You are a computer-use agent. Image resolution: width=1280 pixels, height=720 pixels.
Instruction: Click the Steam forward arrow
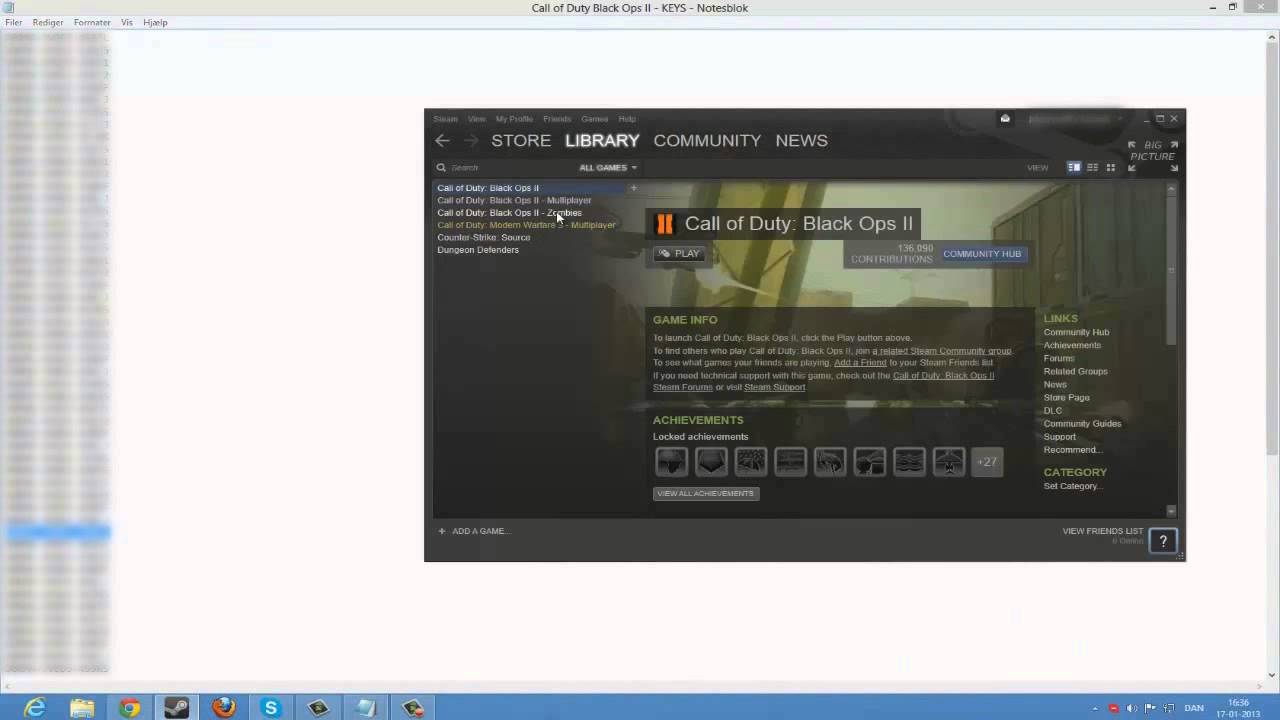(471, 141)
